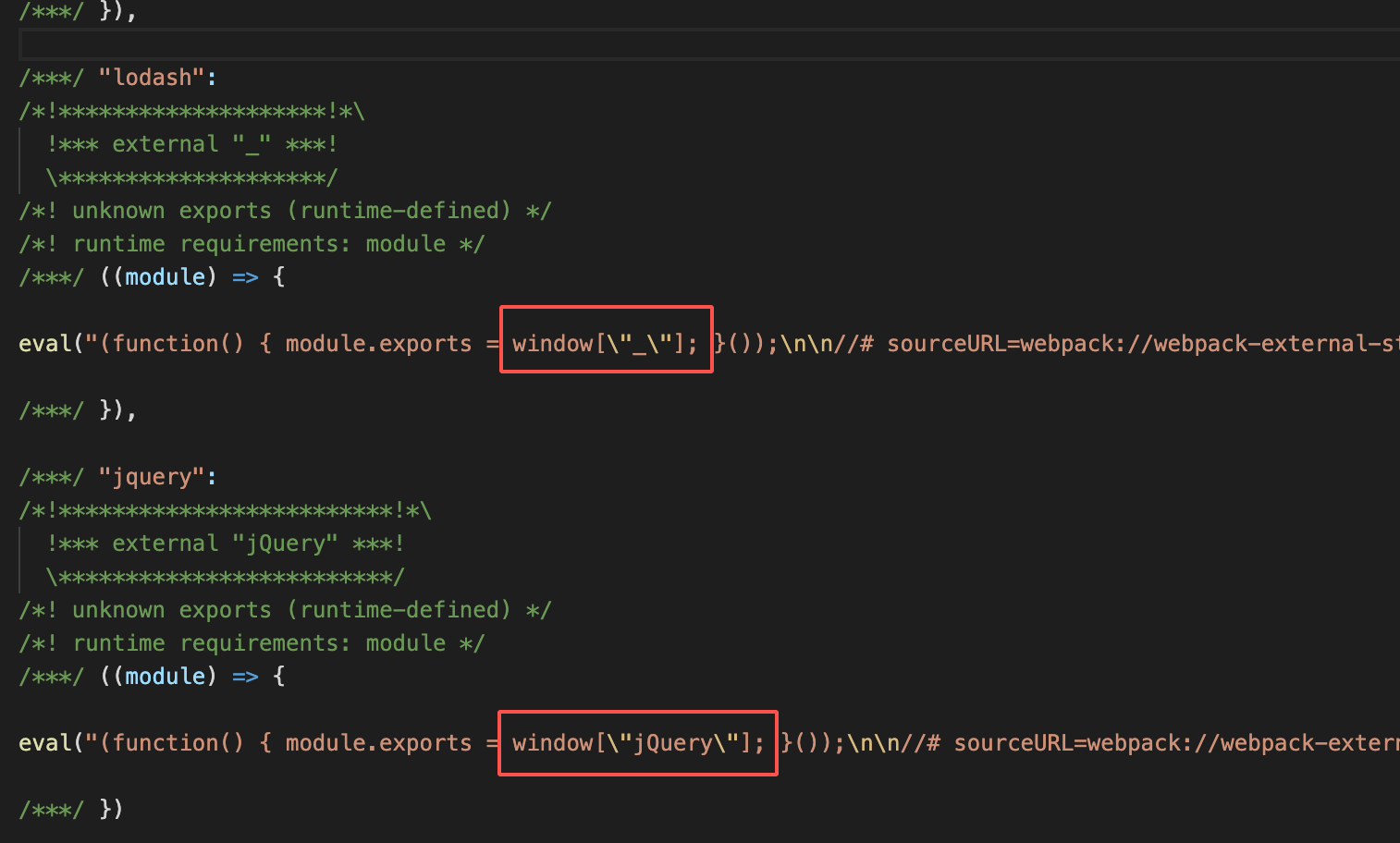Click the runtime requirements comment under jquery
Screen dimensions: 1400x843
pos(252,643)
